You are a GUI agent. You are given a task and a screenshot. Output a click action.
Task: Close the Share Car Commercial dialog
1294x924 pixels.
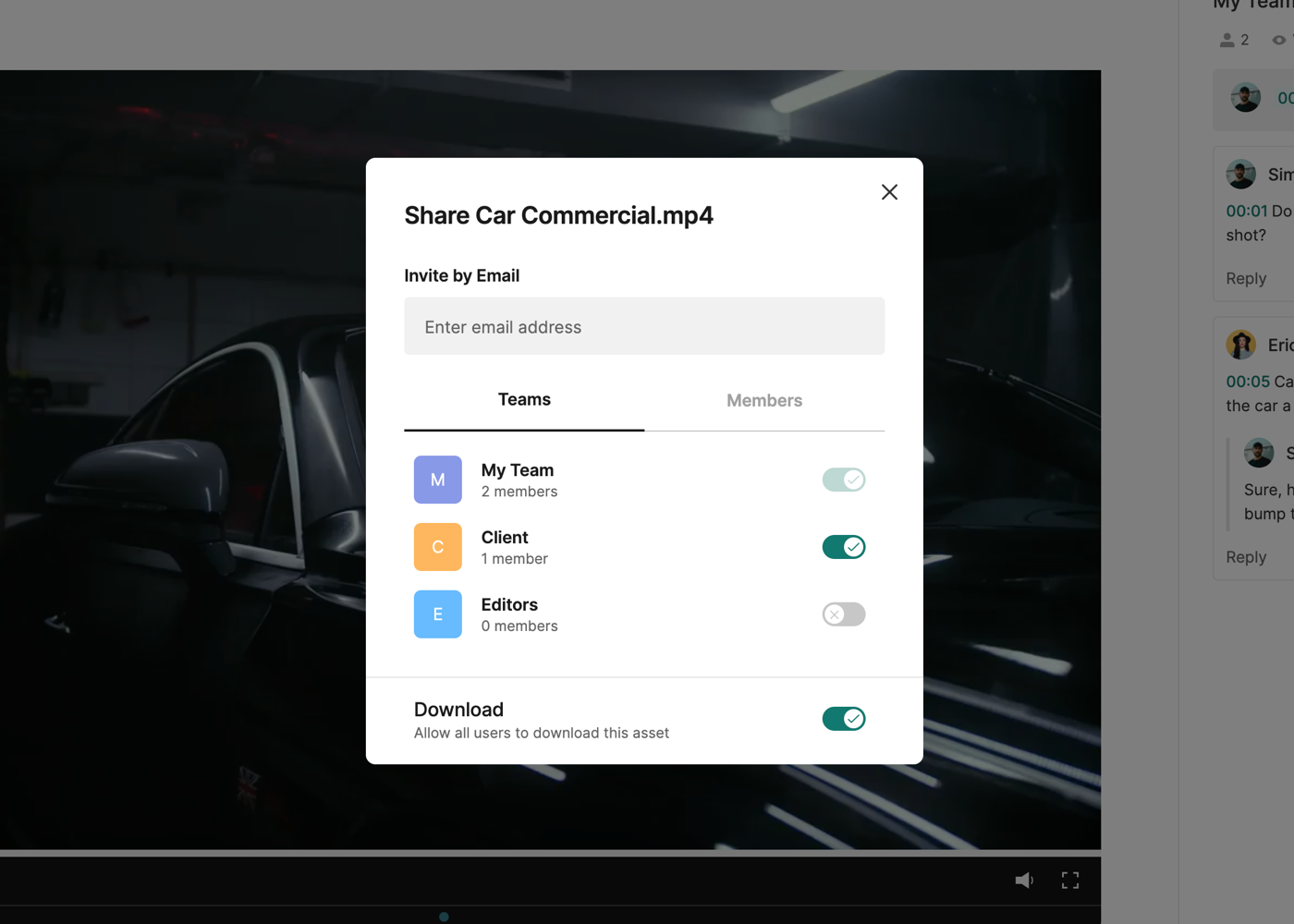pyautogui.click(x=889, y=192)
